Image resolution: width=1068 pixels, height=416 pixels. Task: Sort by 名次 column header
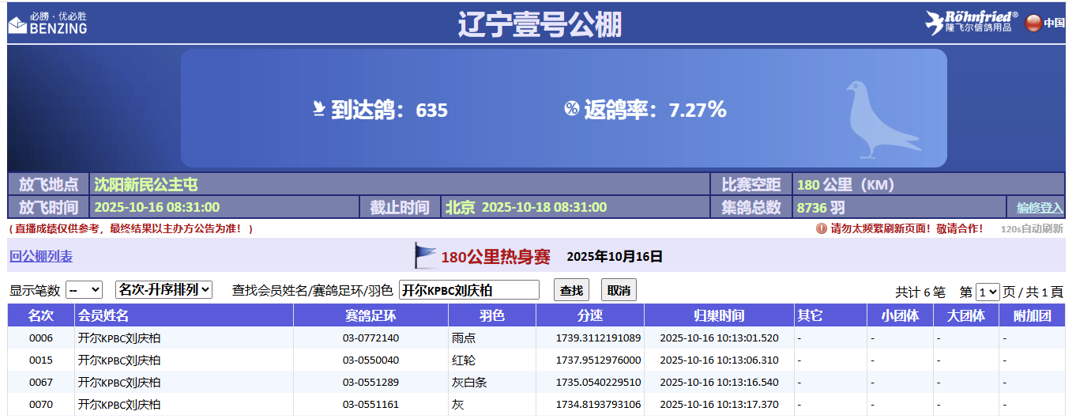point(41,316)
